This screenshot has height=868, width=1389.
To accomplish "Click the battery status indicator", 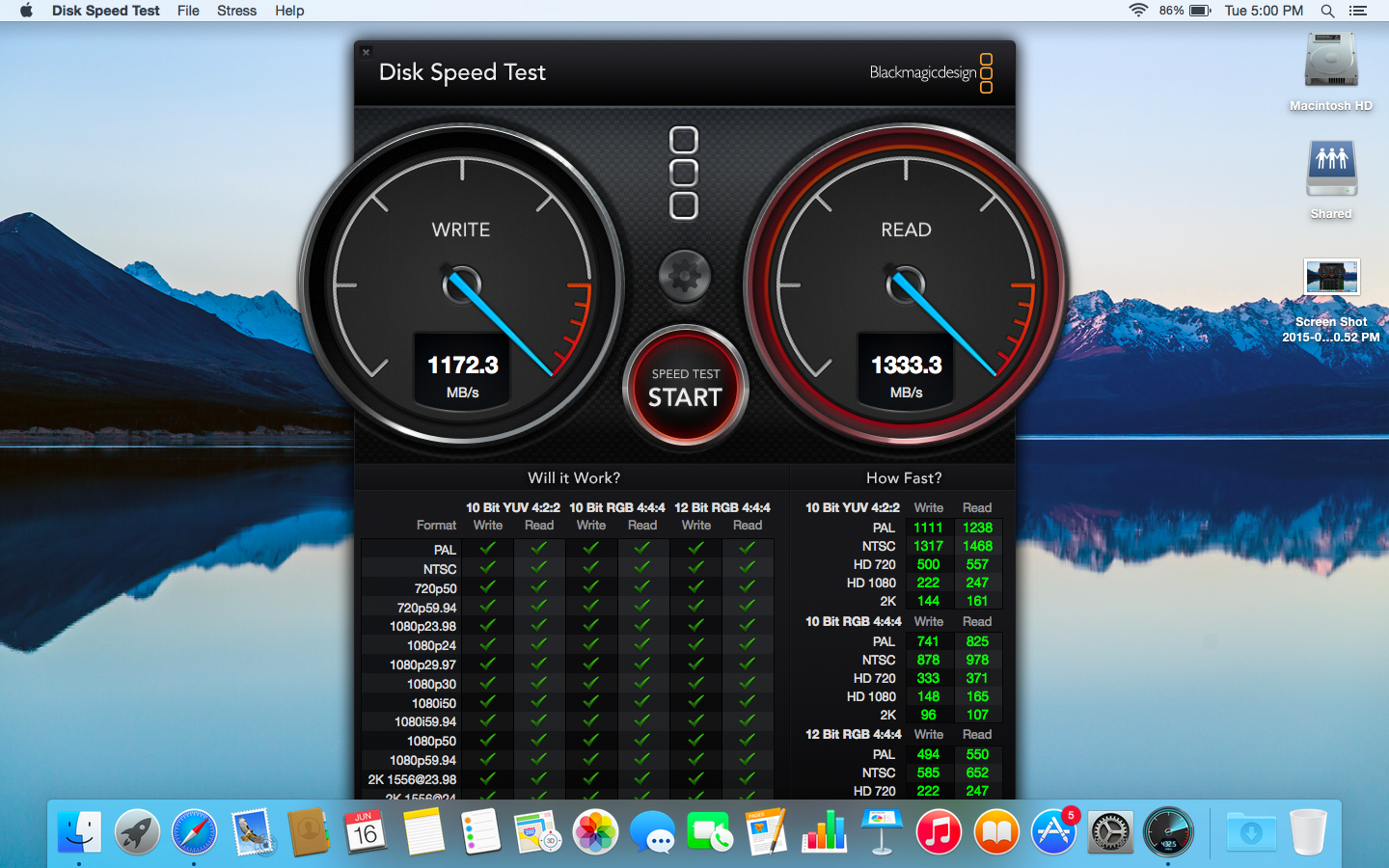I will click(1185, 11).
